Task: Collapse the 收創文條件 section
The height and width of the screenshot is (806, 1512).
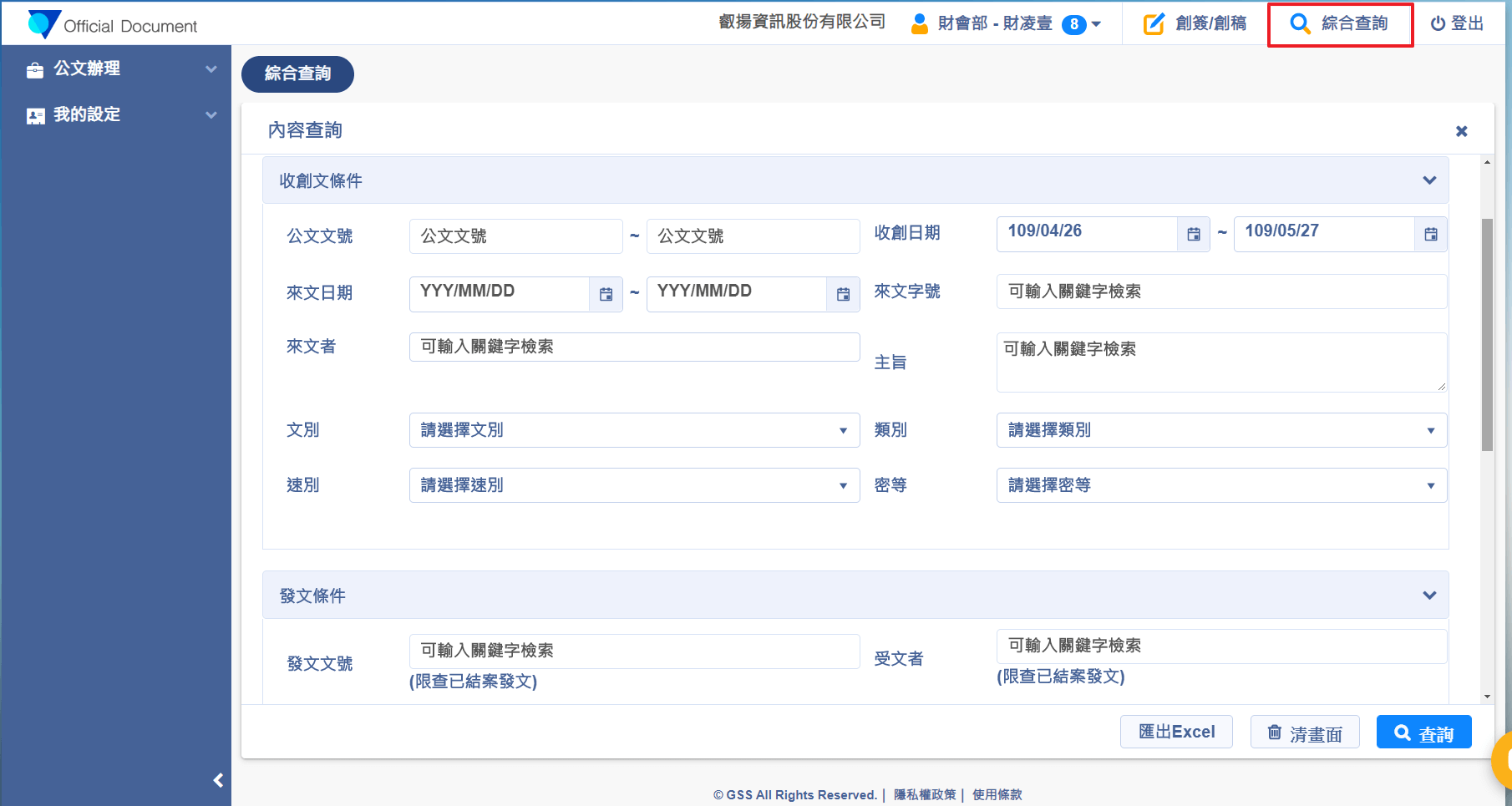Action: (1429, 180)
